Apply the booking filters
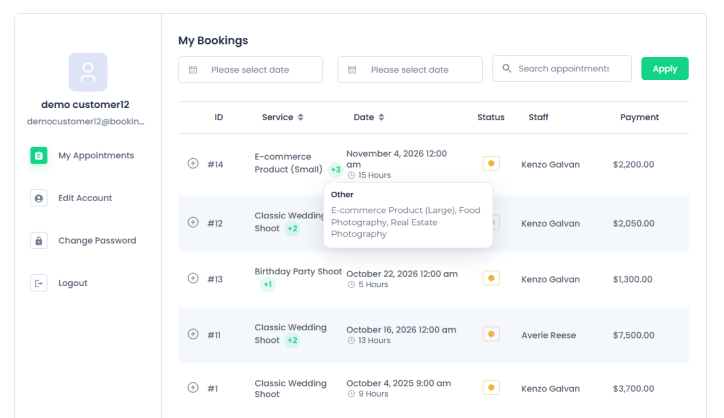 [664, 69]
